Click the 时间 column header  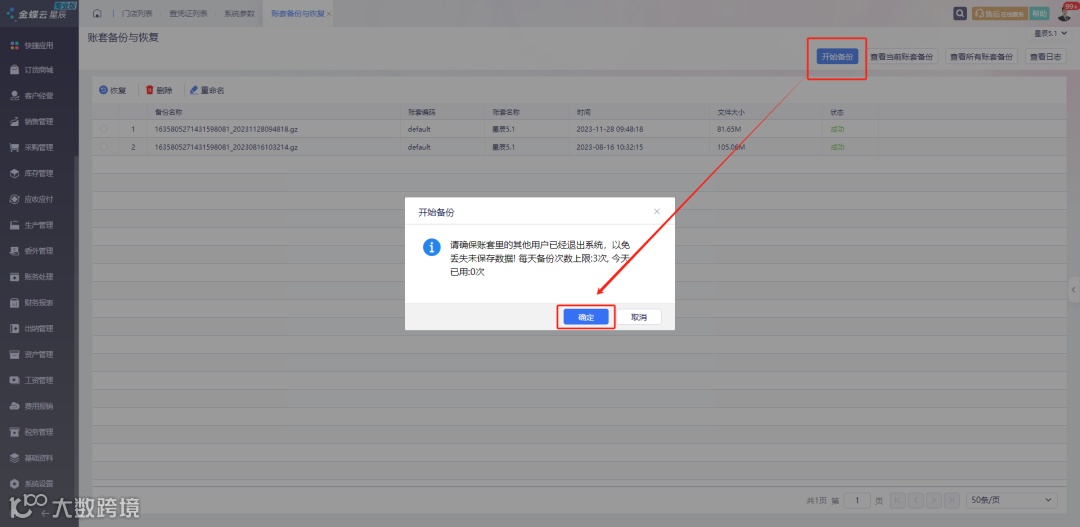[583, 111]
